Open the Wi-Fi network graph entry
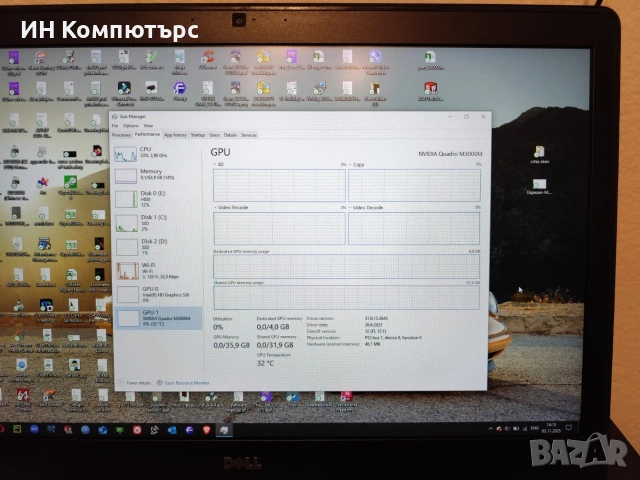This screenshot has height=480, width=640. (158, 271)
